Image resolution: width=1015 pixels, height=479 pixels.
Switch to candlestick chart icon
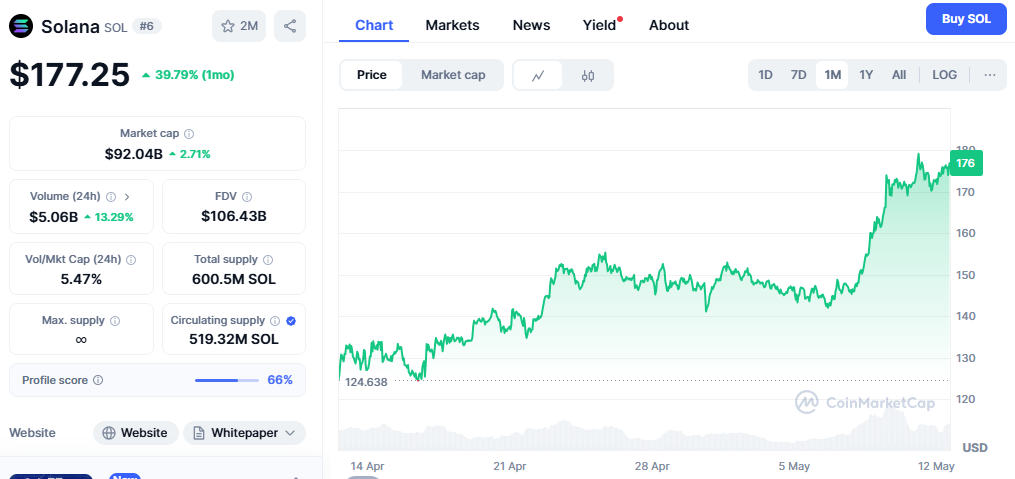tap(588, 75)
